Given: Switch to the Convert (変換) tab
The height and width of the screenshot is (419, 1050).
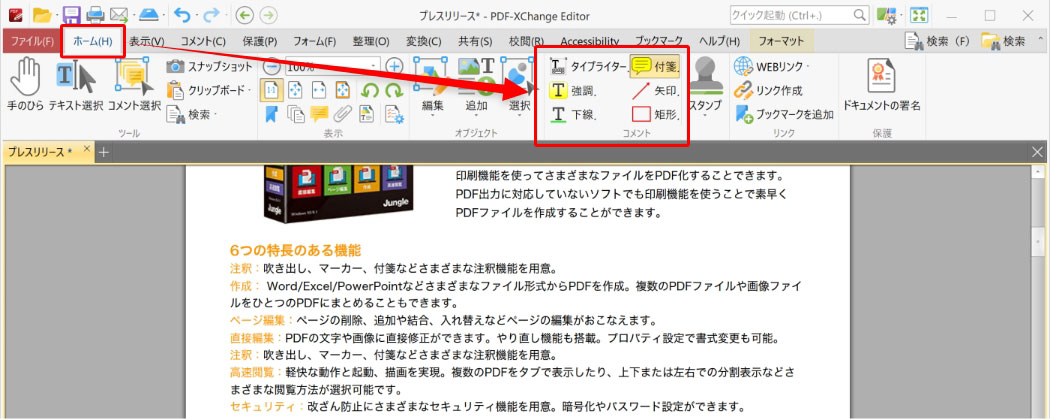Looking at the screenshot, I should 424,41.
